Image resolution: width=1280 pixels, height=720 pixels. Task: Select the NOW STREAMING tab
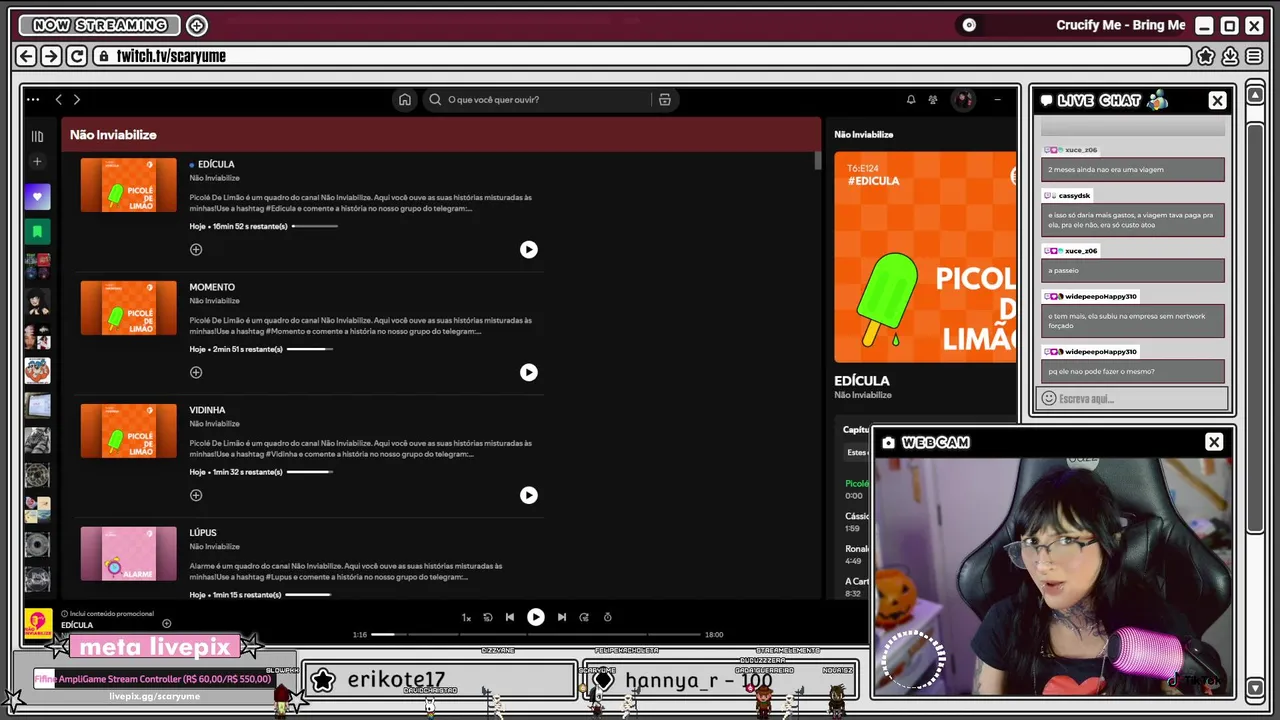click(x=99, y=25)
